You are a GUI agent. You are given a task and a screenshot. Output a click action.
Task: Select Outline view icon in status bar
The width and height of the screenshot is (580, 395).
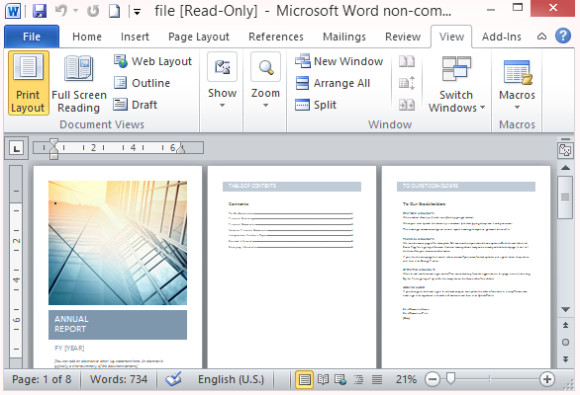point(358,379)
